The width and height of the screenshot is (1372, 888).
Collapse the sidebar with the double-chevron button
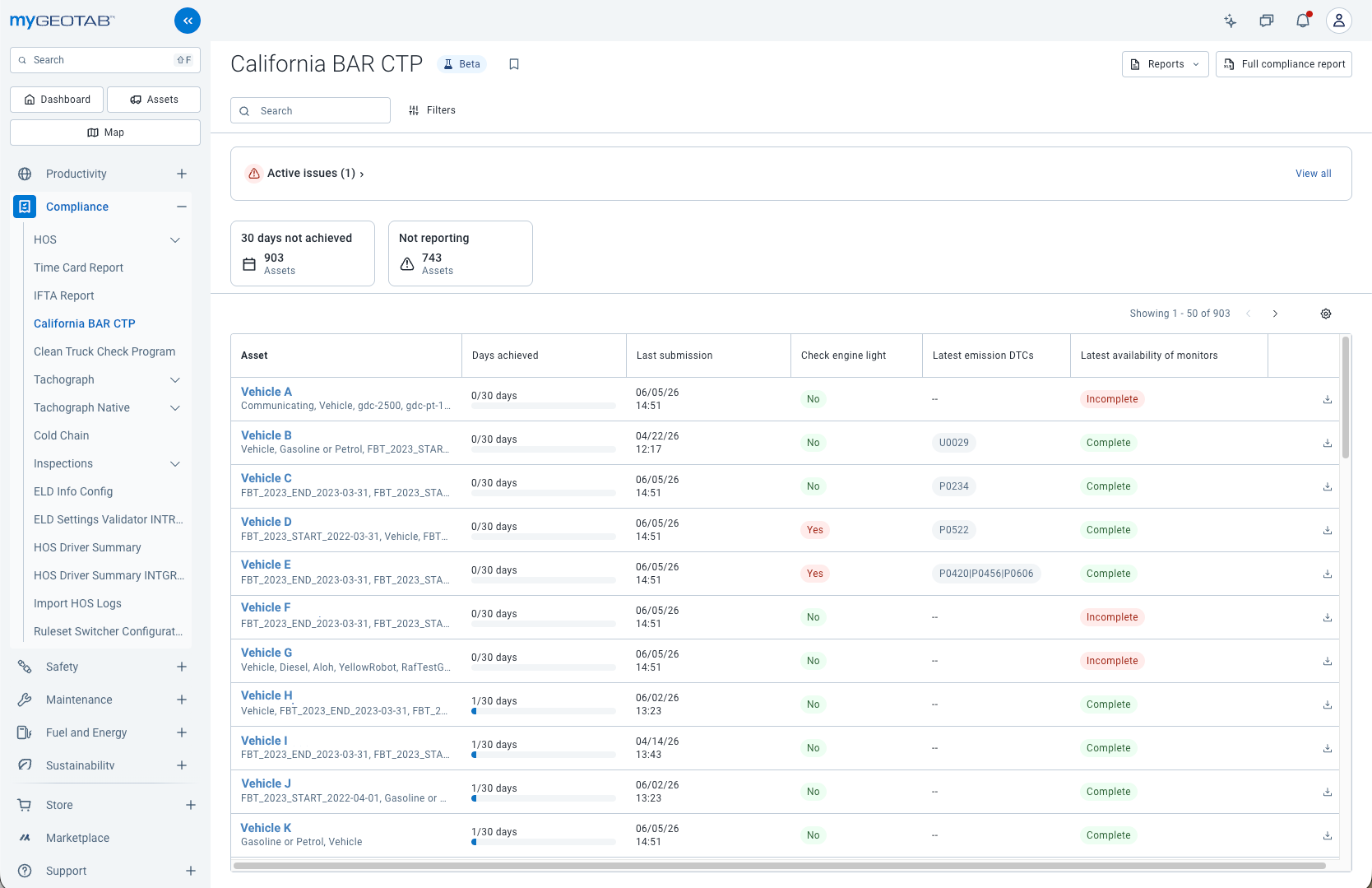click(x=188, y=21)
